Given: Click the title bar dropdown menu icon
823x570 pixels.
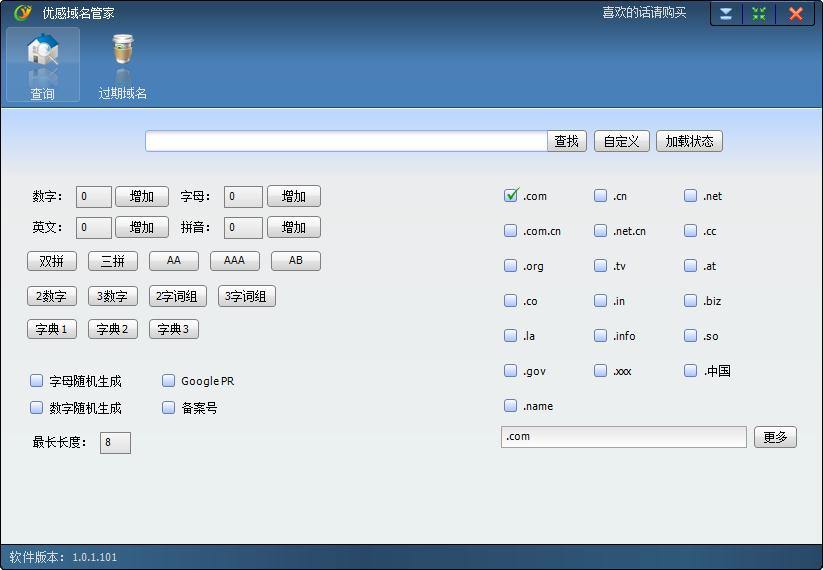Looking at the screenshot, I should (726, 14).
